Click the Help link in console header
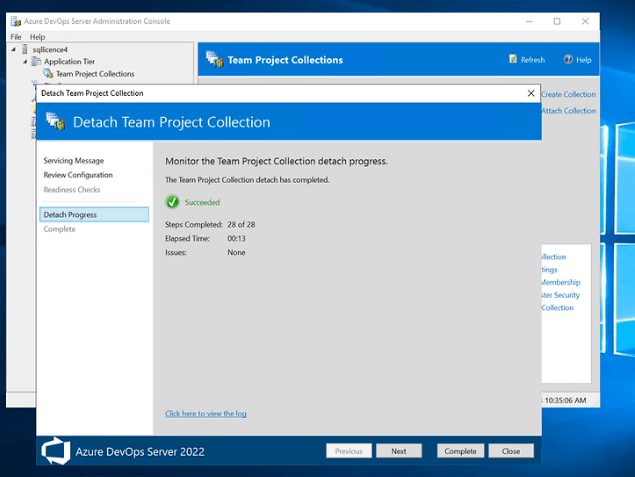 point(584,60)
